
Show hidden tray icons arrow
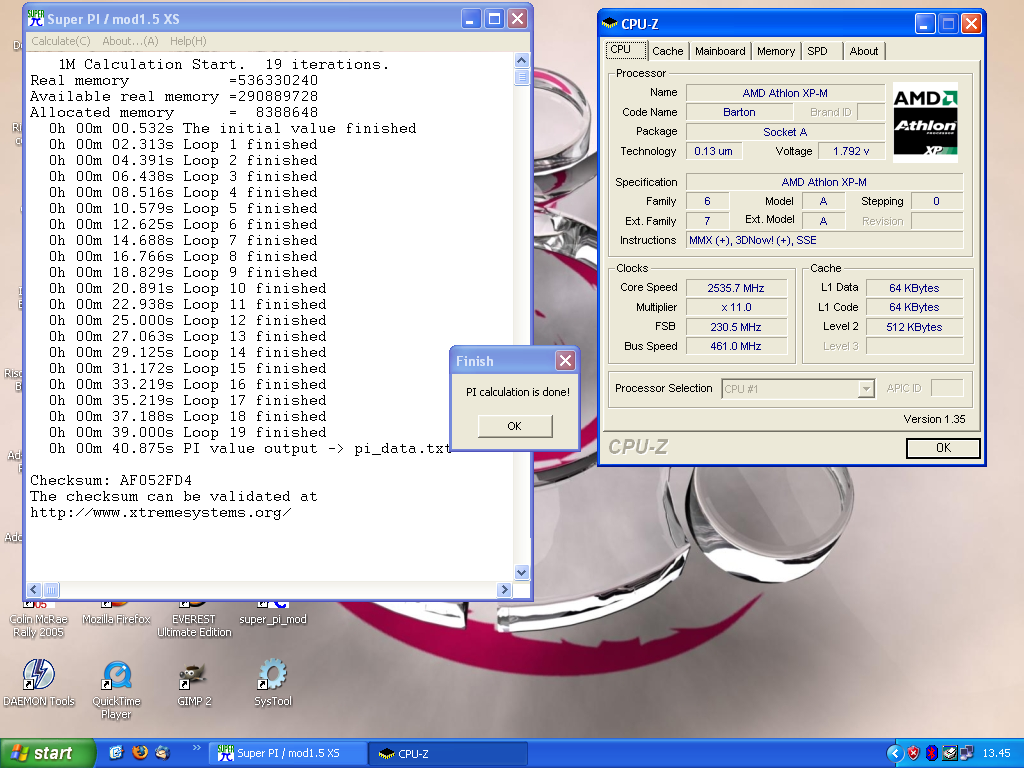coord(895,754)
